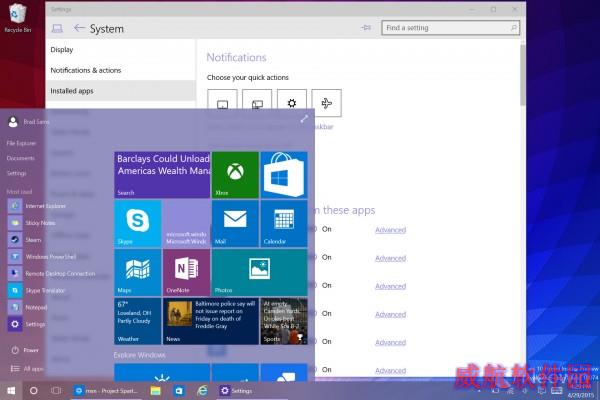This screenshot has height=400, width=600.
Task: Click the Advanced link for the first app
Action: tap(390, 230)
